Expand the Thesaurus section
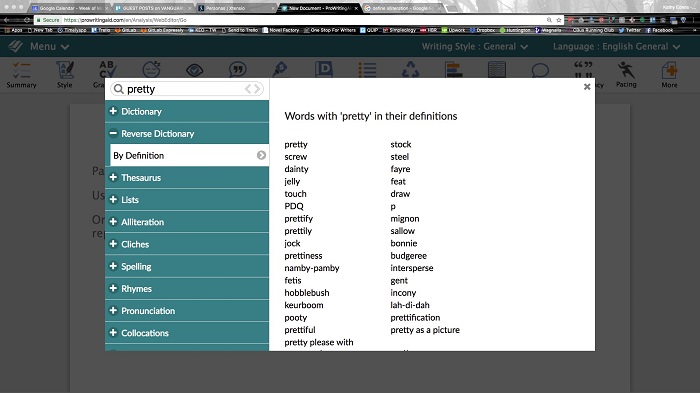 point(187,177)
